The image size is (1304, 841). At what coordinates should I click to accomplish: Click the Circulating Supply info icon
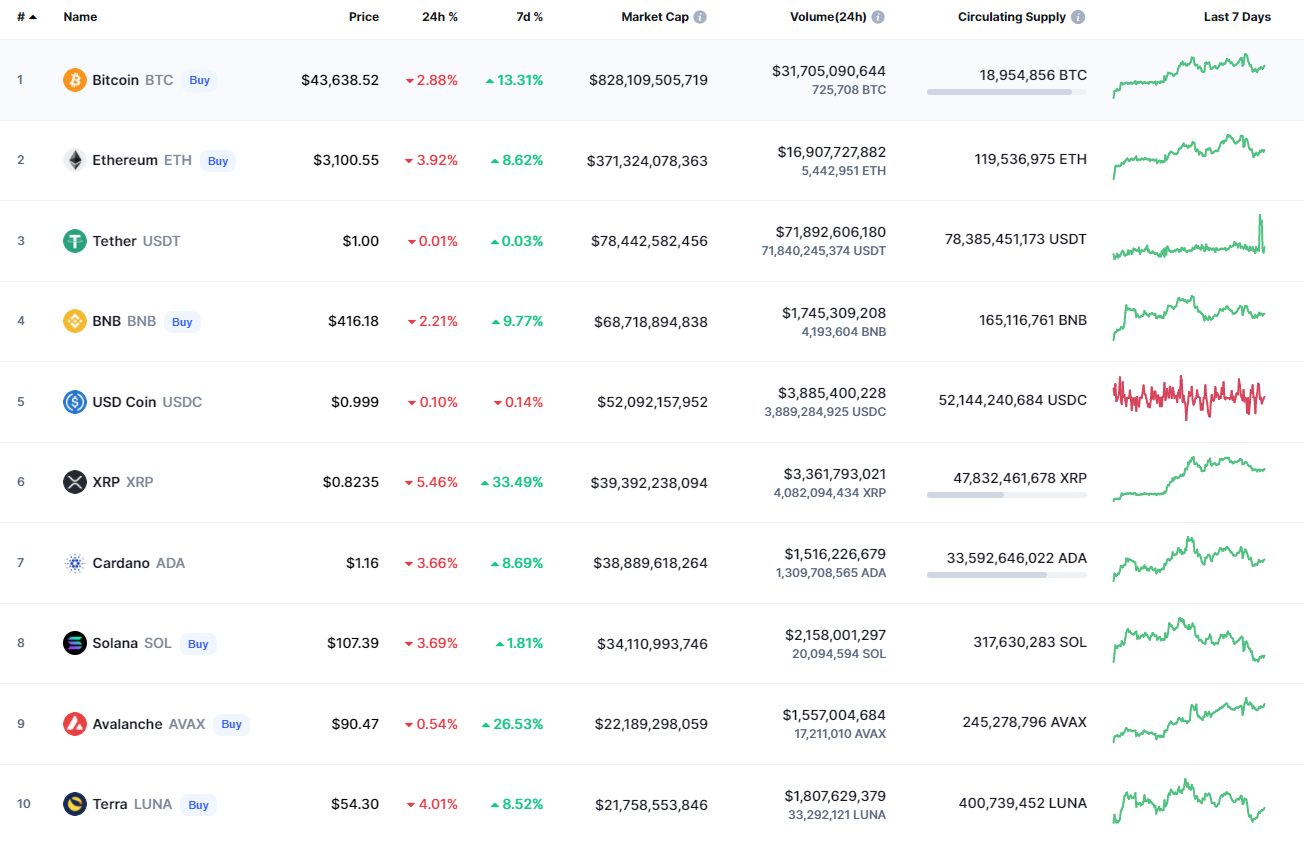[1077, 17]
